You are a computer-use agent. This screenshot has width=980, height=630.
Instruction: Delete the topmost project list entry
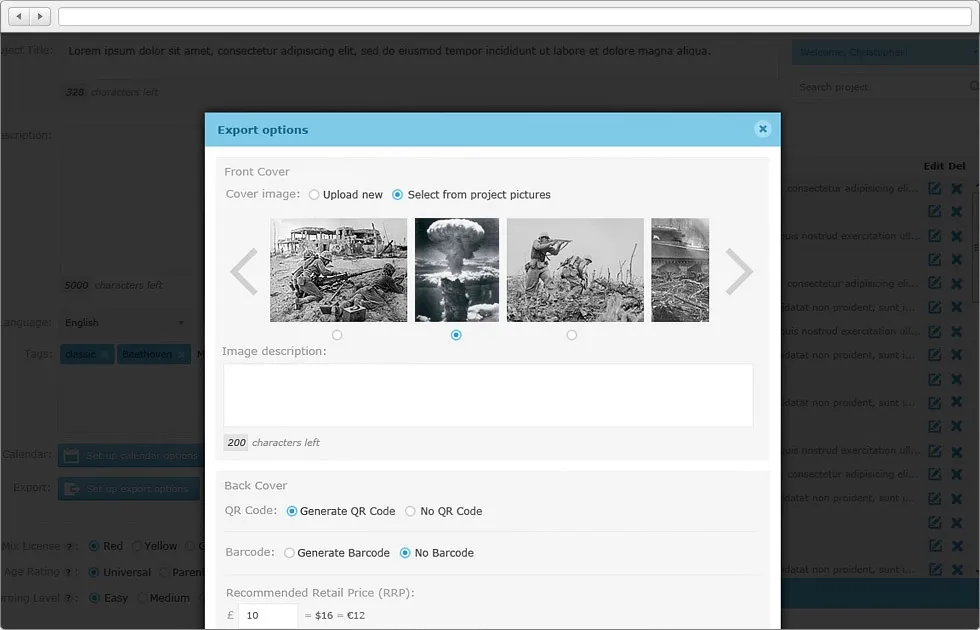957,188
